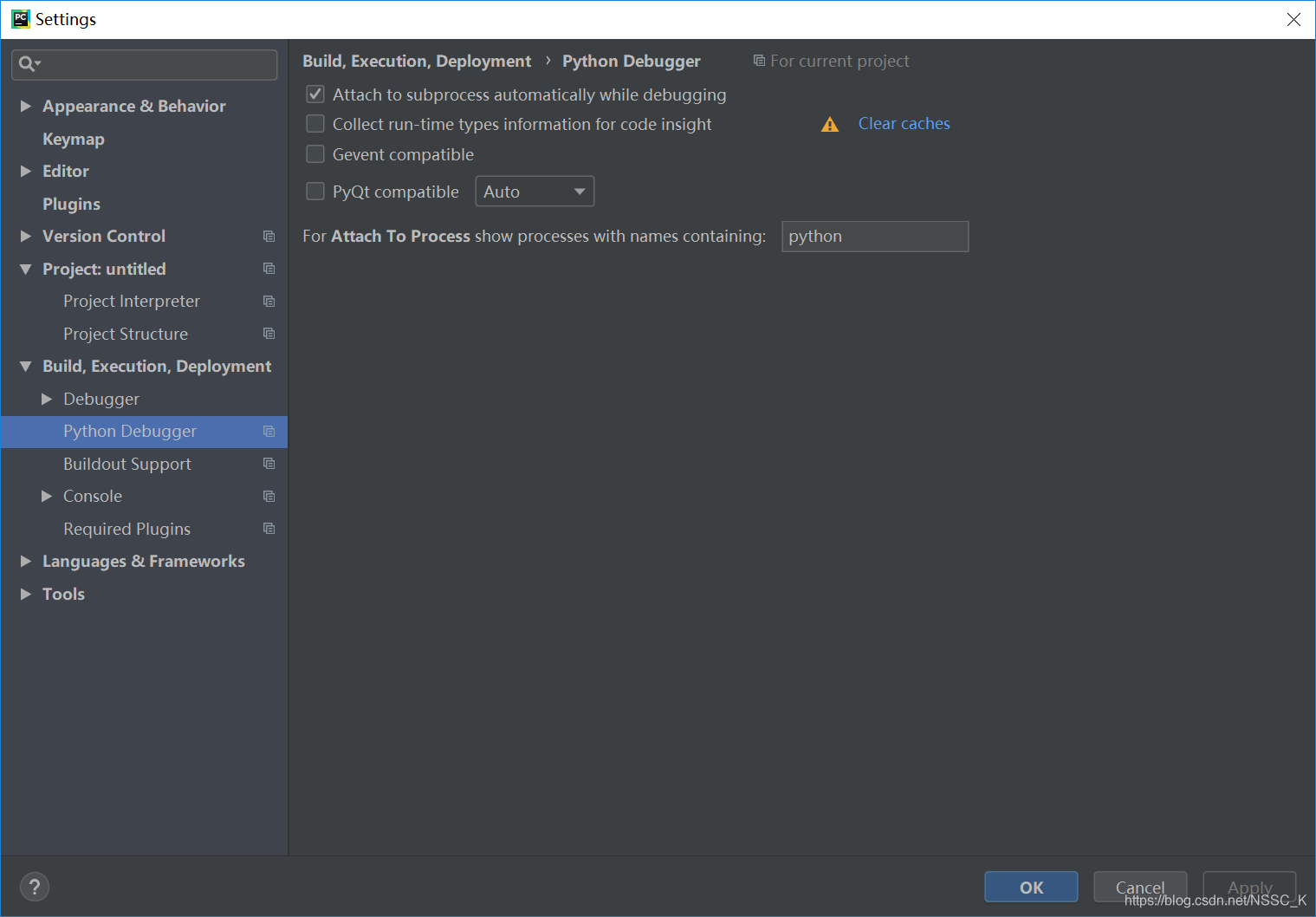This screenshot has width=1316, height=917.
Task: Click the Python Debugger breadcrumb title
Action: [x=632, y=62]
